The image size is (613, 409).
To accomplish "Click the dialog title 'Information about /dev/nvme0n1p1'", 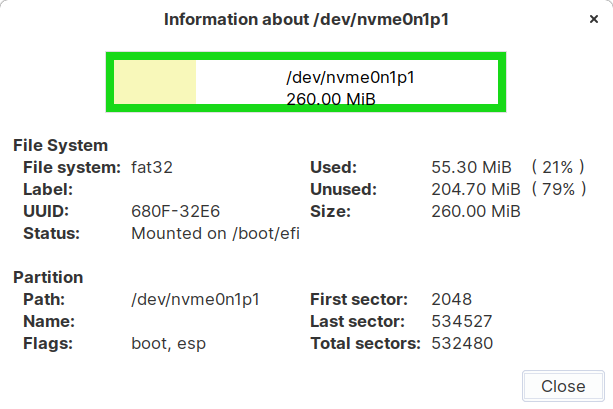I will click(306, 19).
